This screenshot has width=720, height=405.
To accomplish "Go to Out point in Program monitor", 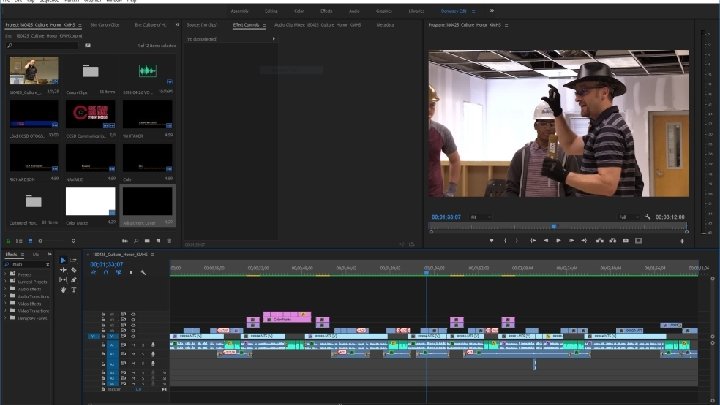I will (584, 241).
